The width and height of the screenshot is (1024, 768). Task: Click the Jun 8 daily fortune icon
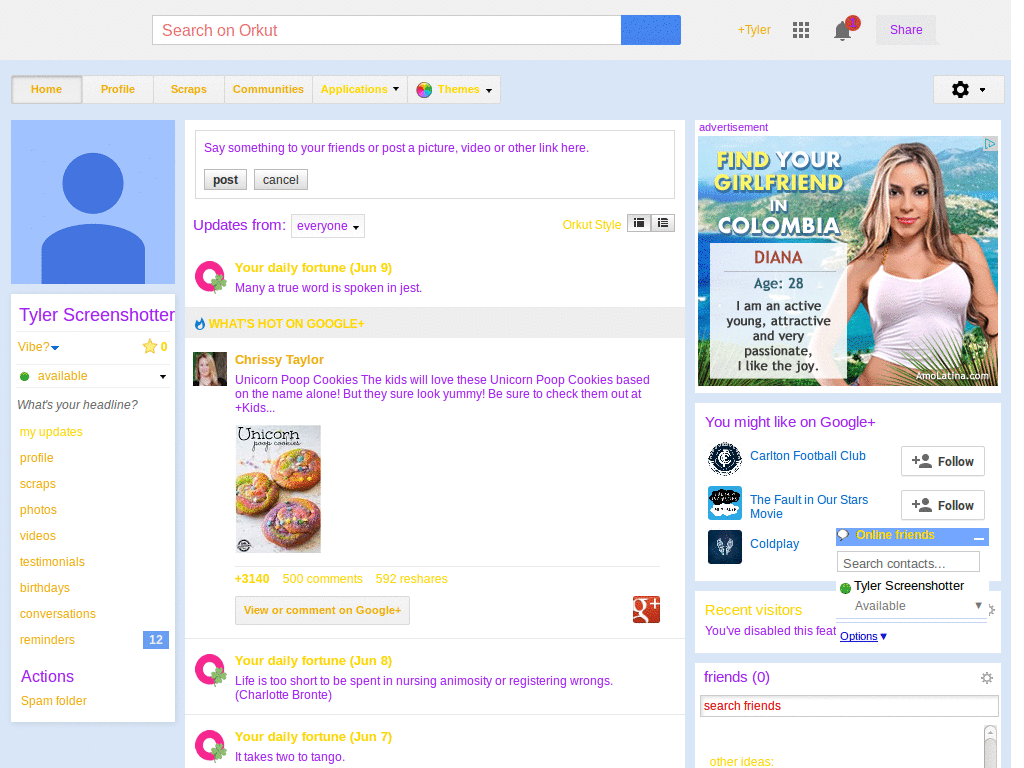tap(210, 670)
